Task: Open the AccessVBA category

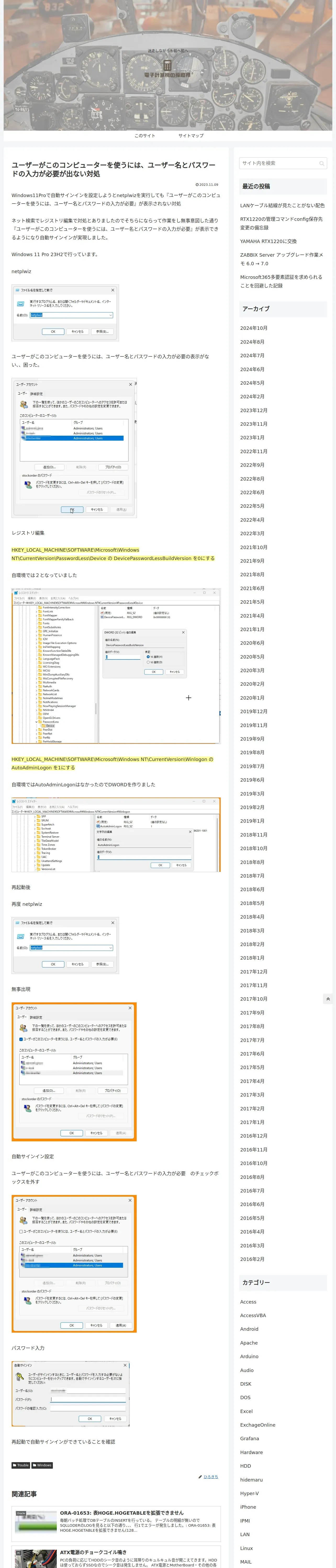Action: coord(253,1315)
